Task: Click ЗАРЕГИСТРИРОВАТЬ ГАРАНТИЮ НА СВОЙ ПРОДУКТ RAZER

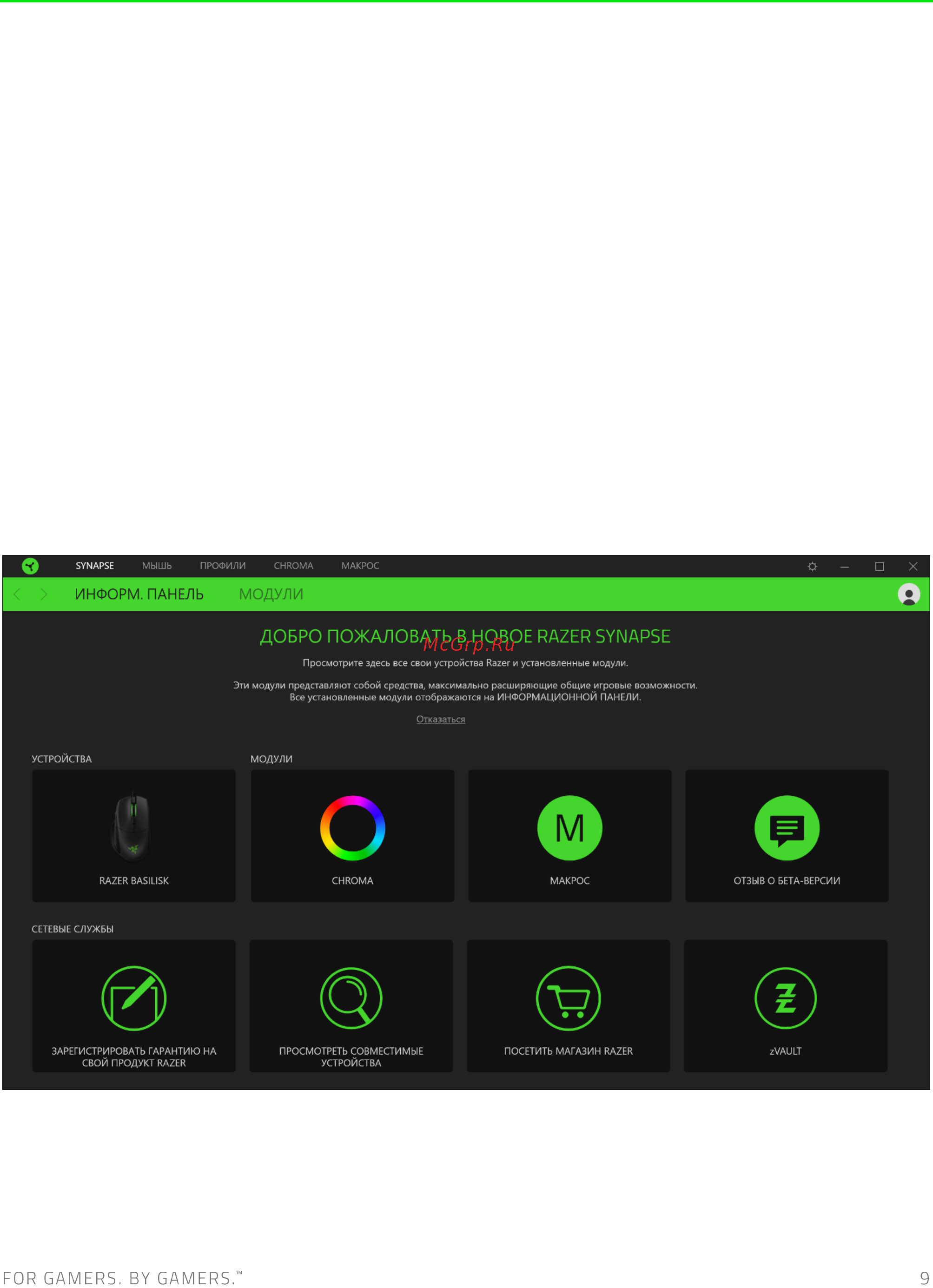Action: pos(134,1057)
